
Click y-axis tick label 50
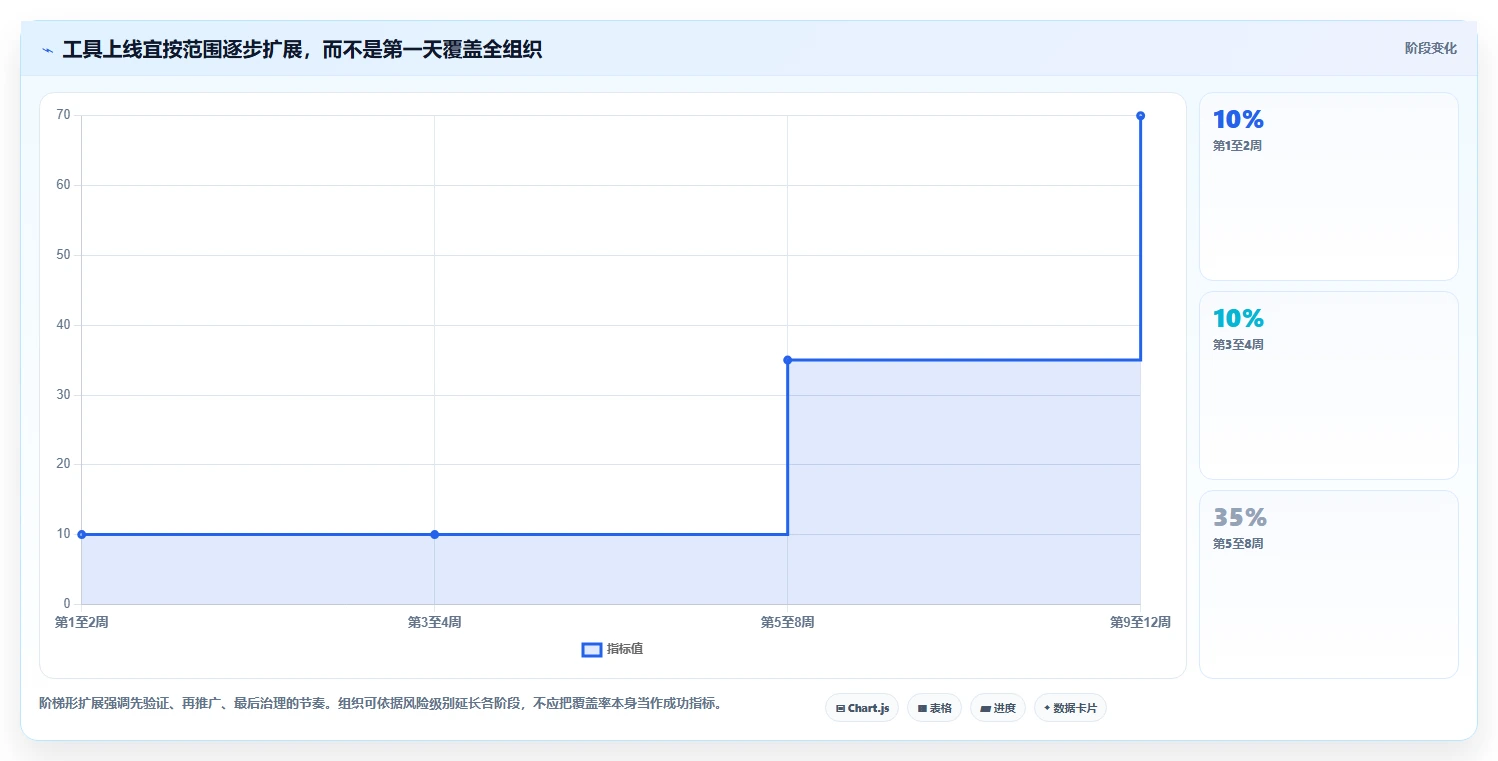pos(63,255)
